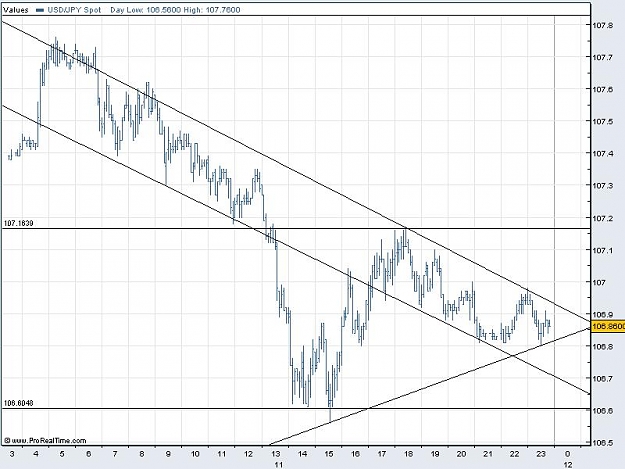Click hour 7 on the time axis
This screenshot has height=469, width=625.
[x=115, y=453]
